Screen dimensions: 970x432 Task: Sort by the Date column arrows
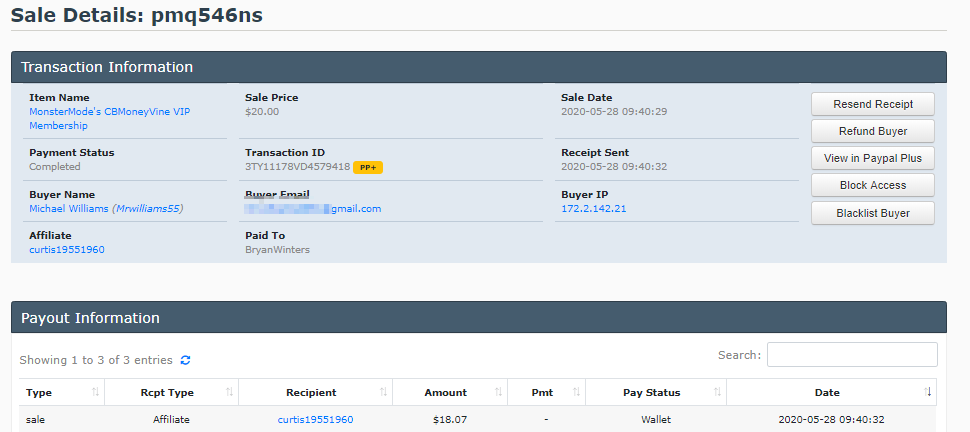click(x=927, y=392)
